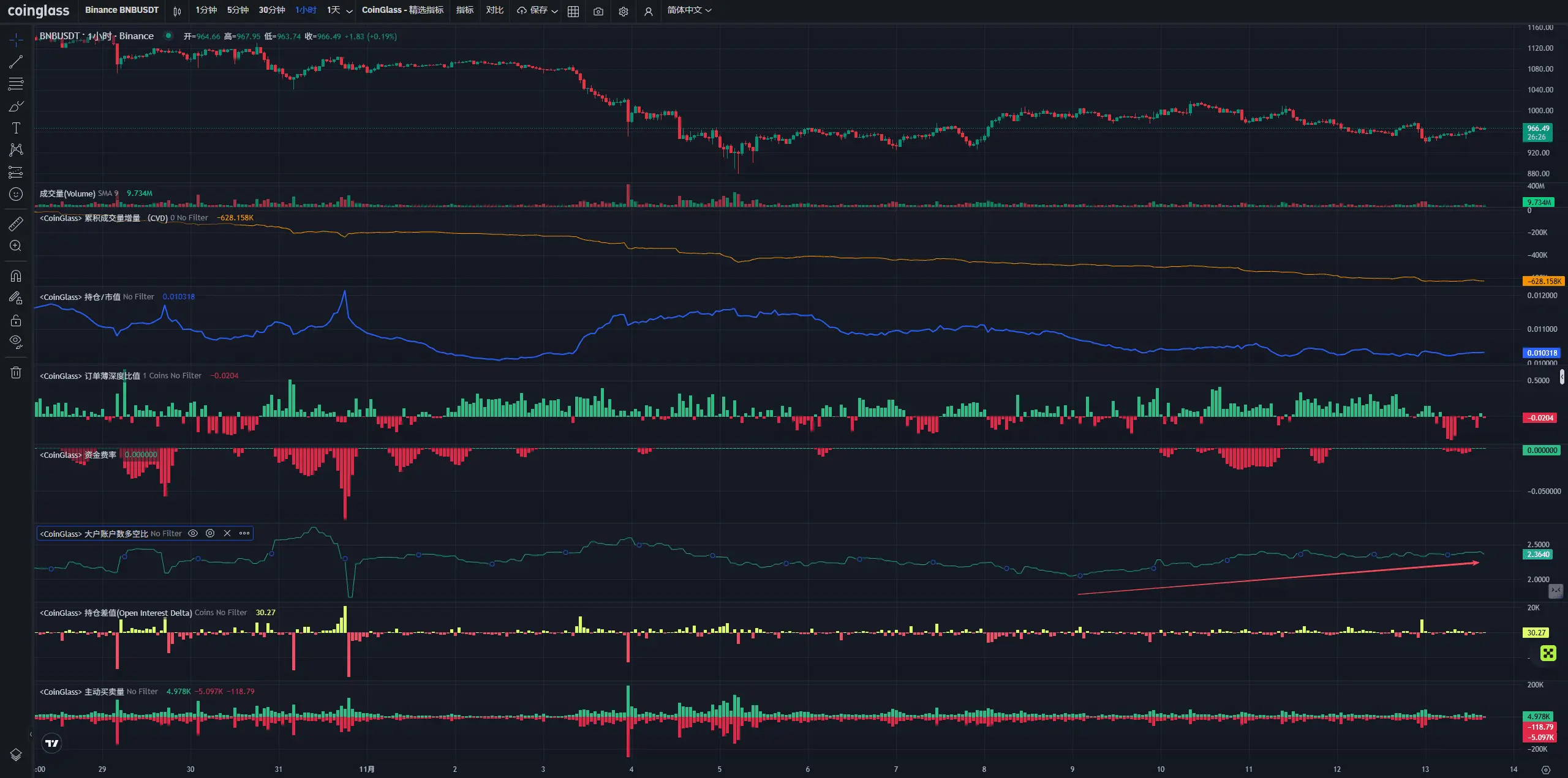Viewport: 1568px width, 778px height.
Task: Expand the timeframe dropdown chevron after 1天
Action: click(x=349, y=11)
